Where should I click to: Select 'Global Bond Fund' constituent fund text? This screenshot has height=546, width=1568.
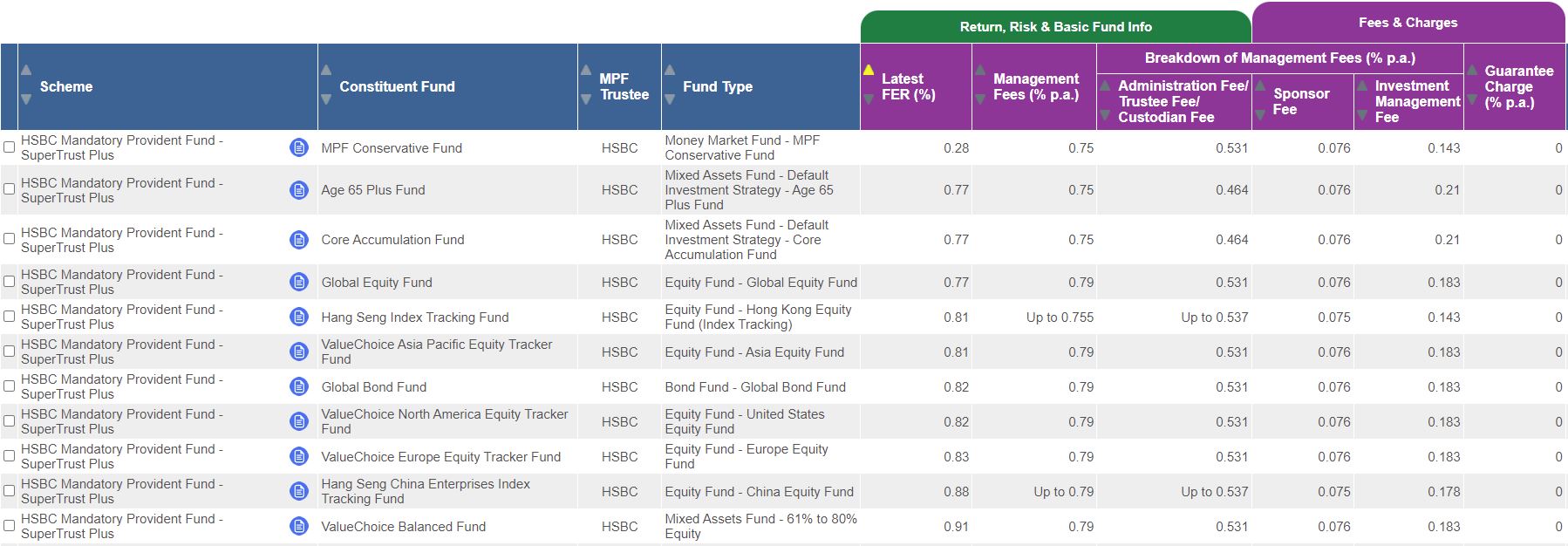373,386
